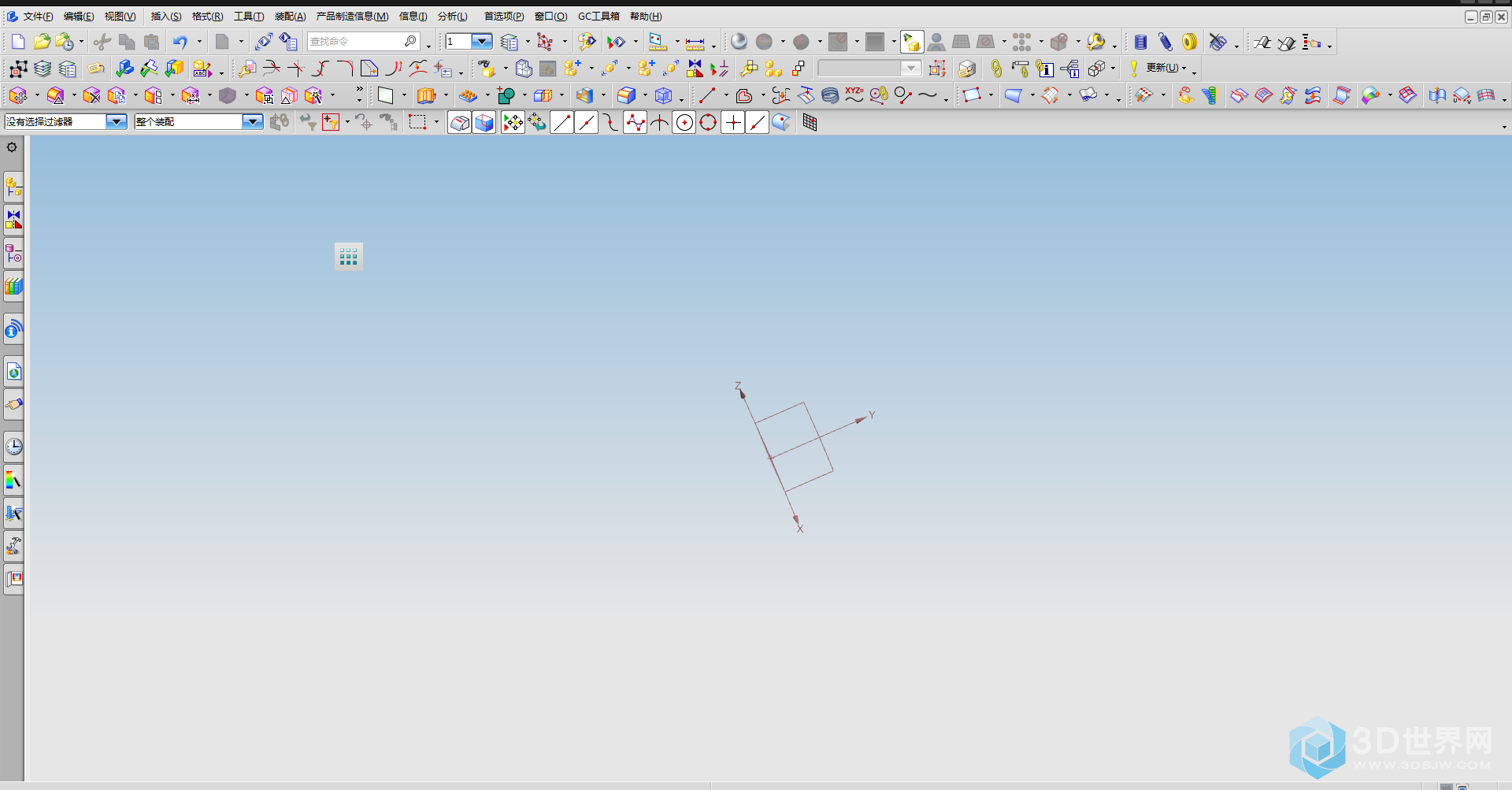The height and width of the screenshot is (790, 1512).
Task: Expand the Undo list arrow
Action: (199, 42)
